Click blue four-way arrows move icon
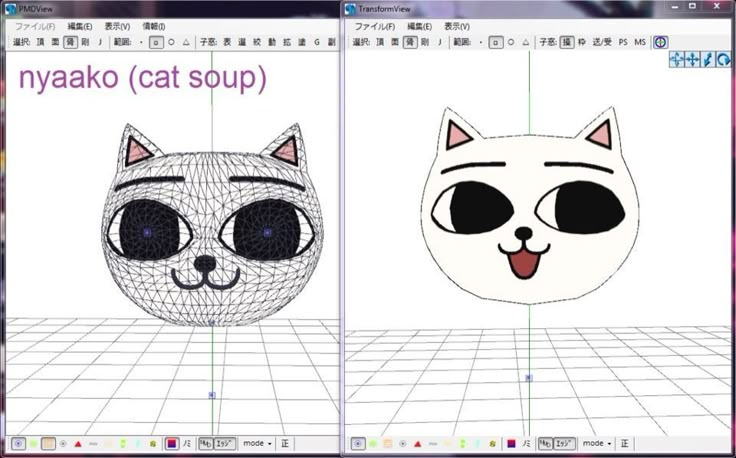Image resolution: width=736 pixels, height=458 pixels. coord(692,59)
